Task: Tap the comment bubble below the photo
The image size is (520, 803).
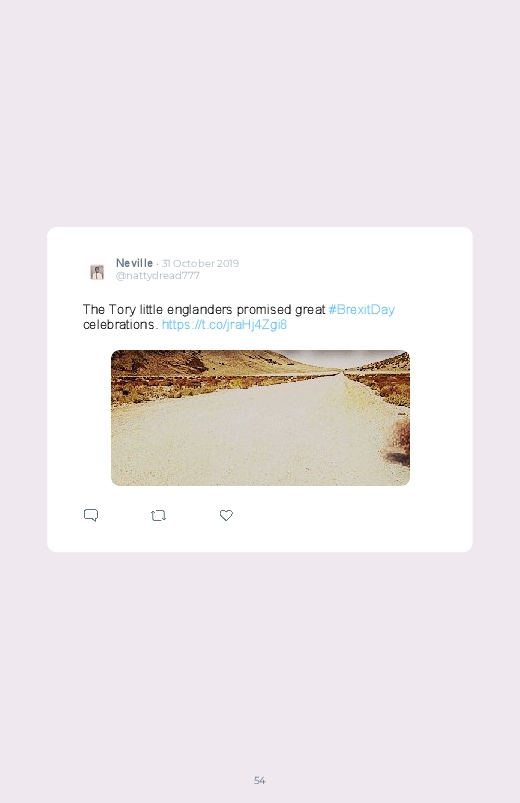Action: tap(91, 515)
